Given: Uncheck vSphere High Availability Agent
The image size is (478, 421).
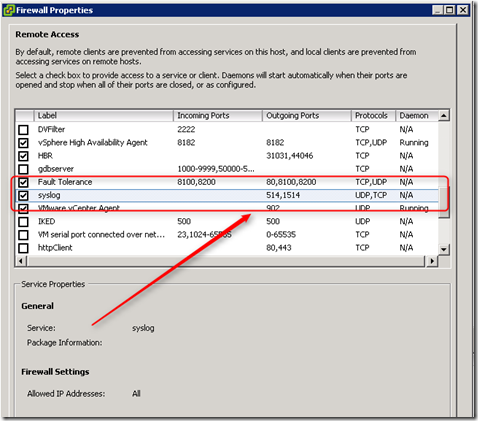Looking at the screenshot, I should [x=23, y=143].
